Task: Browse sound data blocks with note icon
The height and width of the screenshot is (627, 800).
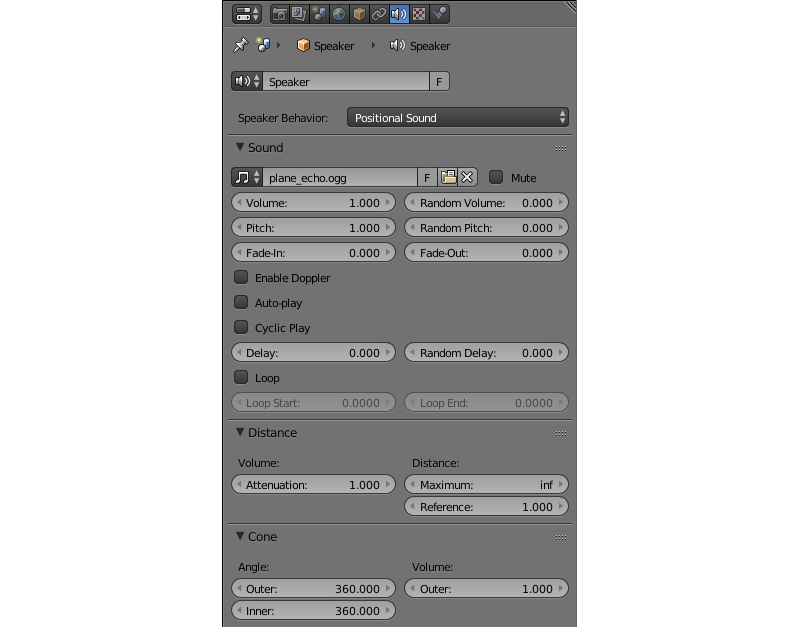Action: [247, 177]
